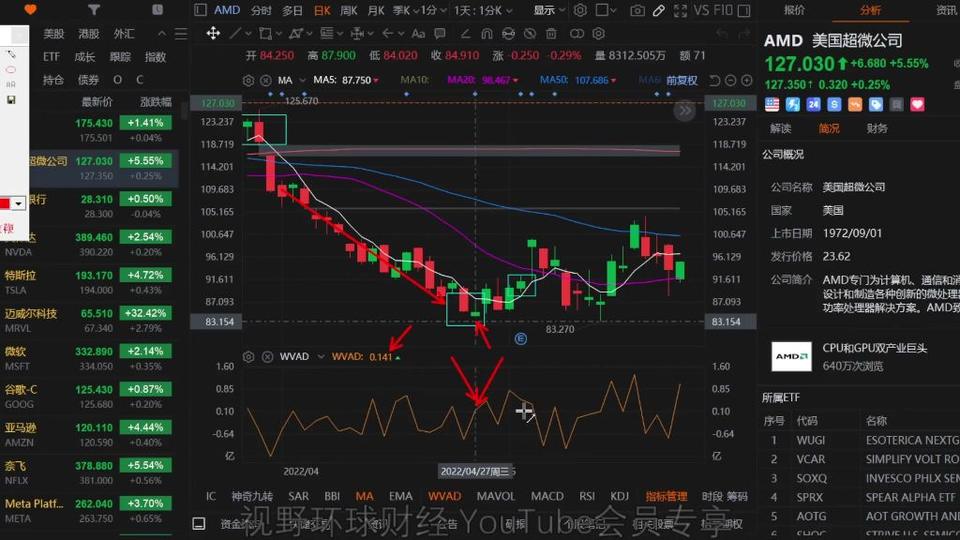960x540 pixels.
Task: Open the 季K period dropdown
Action: pyautogui.click(x=406, y=10)
